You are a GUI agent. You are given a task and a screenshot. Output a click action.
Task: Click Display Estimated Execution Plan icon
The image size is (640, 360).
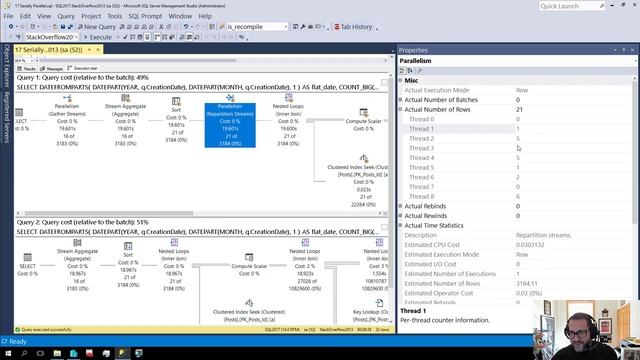pos(132,37)
